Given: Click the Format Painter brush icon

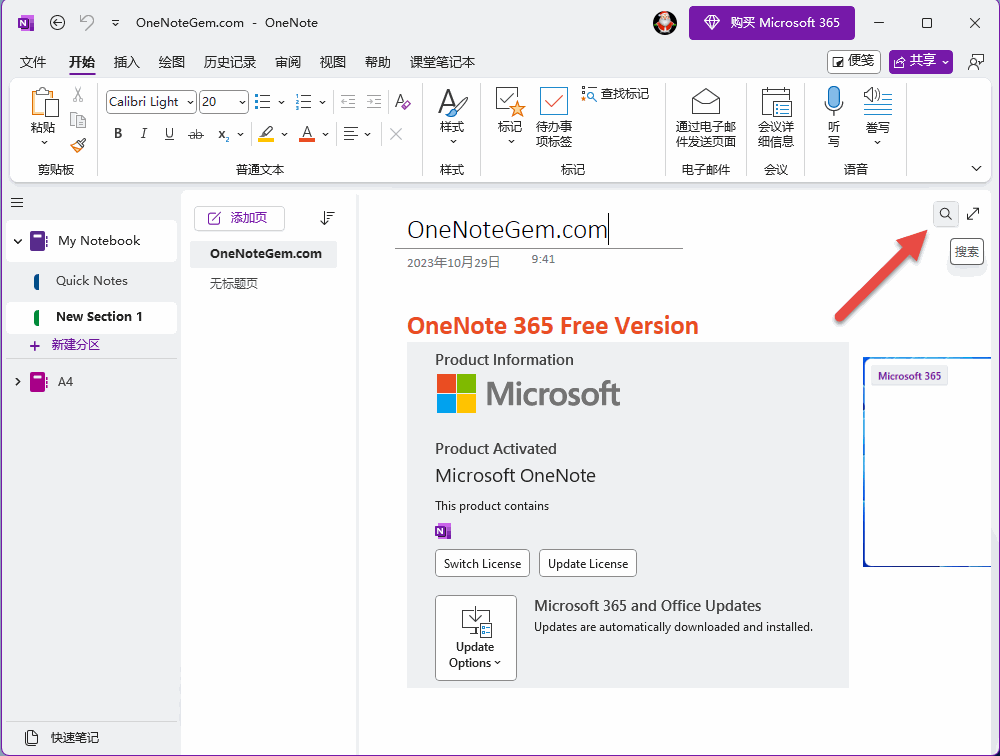Looking at the screenshot, I should [79, 145].
